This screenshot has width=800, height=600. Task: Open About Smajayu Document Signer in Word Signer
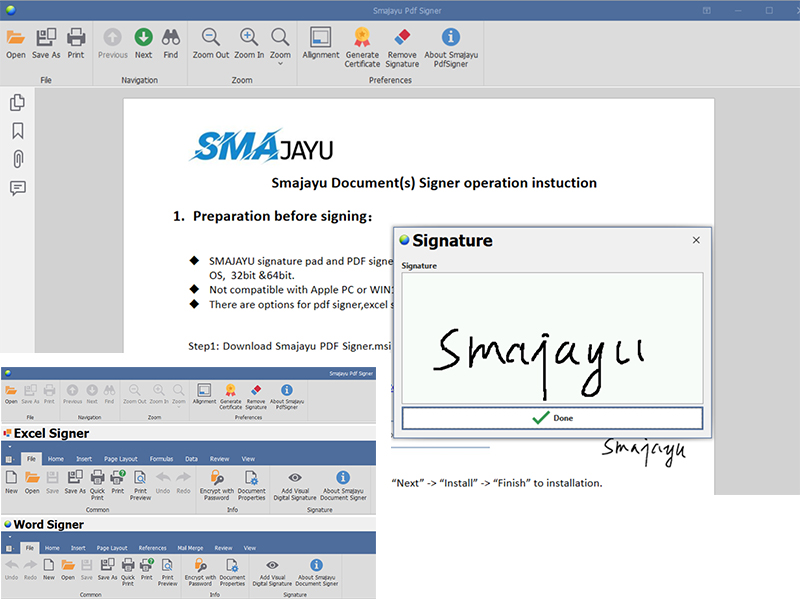316,572
